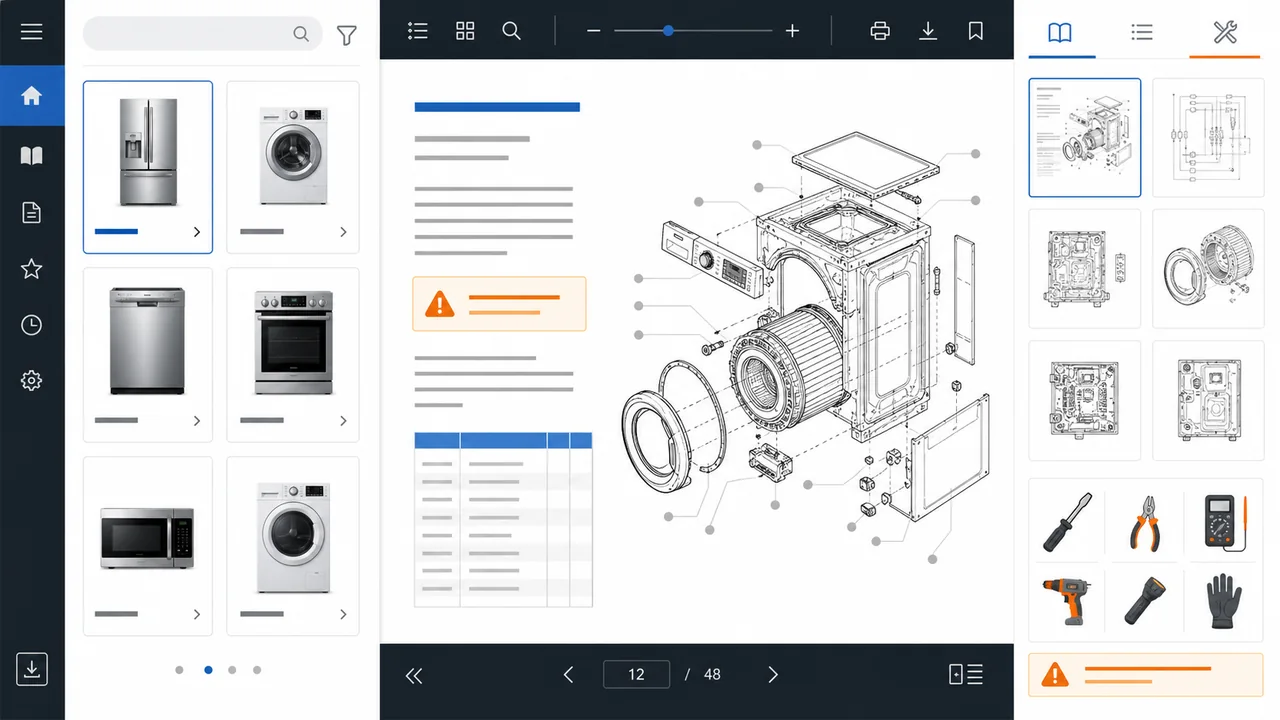Viewport: 1280px width, 720px height.
Task: Expand the chevron on the washer card beside the microwave
Action: pyautogui.click(x=343, y=614)
